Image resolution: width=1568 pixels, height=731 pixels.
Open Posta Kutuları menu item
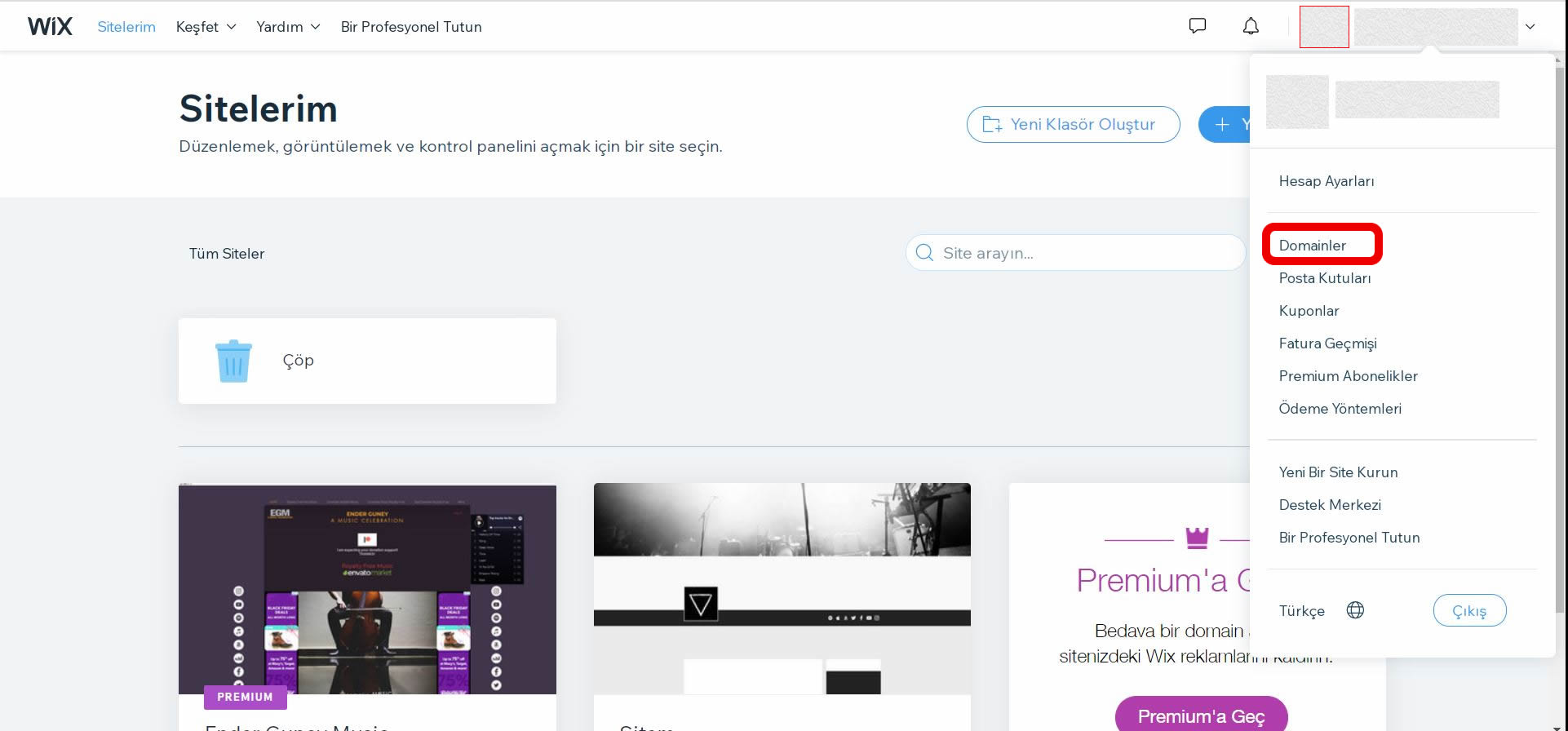point(1324,278)
